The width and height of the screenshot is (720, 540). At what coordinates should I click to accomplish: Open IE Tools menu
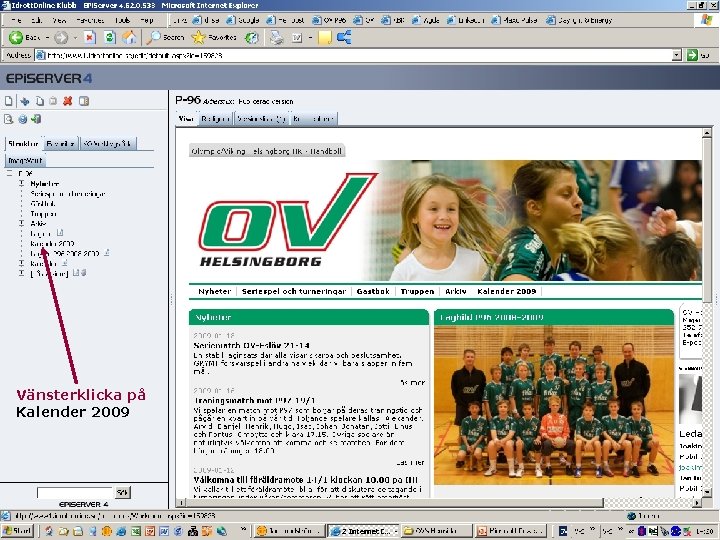[123, 20]
